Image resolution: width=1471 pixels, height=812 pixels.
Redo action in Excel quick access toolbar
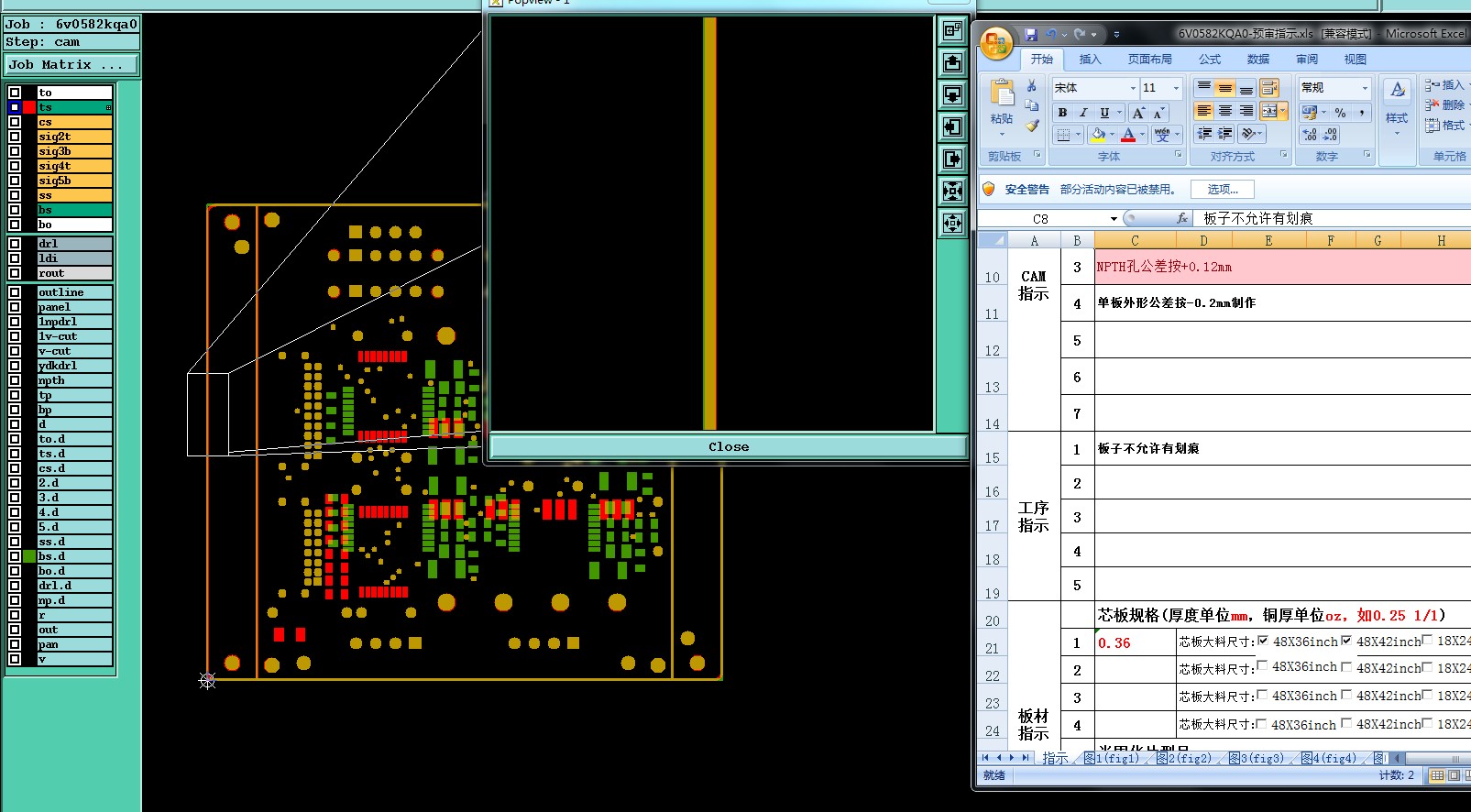click(1080, 34)
